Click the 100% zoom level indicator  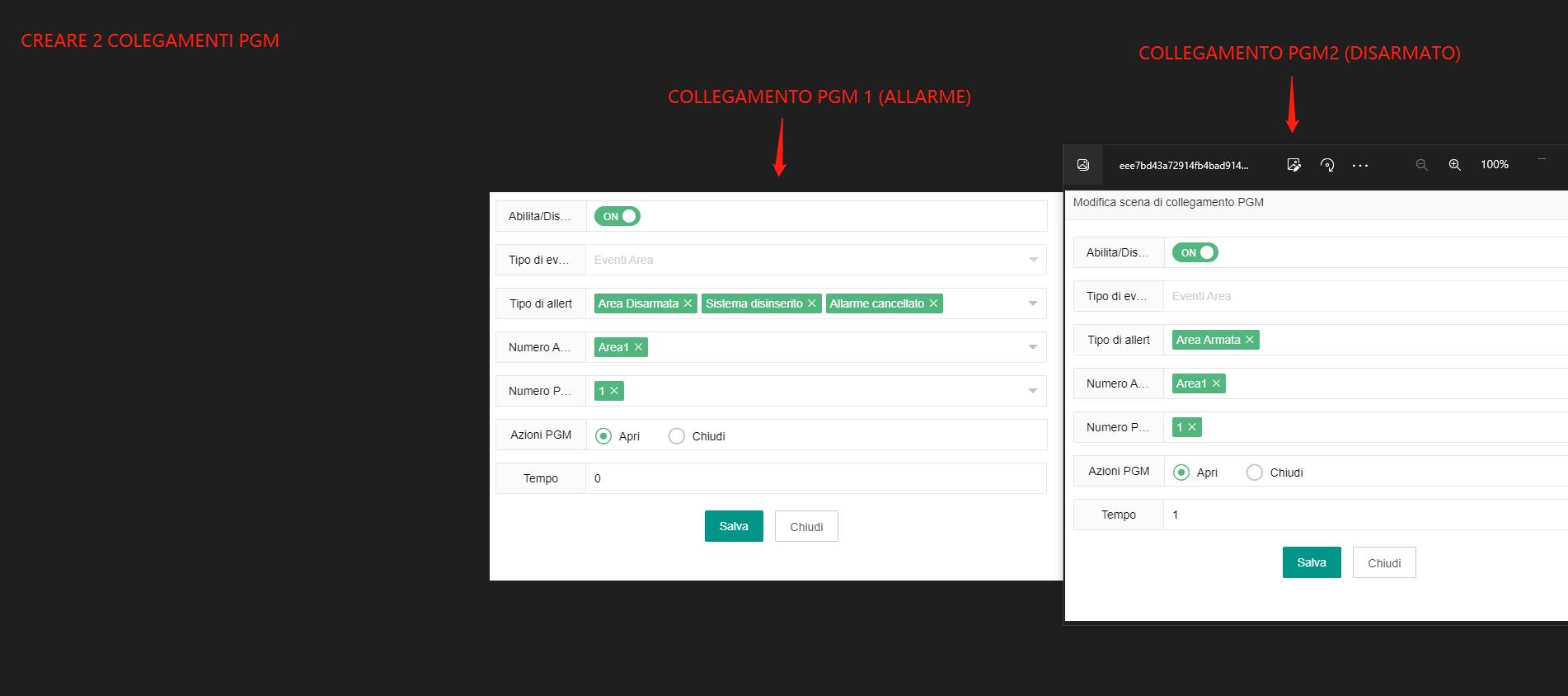[x=1494, y=165]
